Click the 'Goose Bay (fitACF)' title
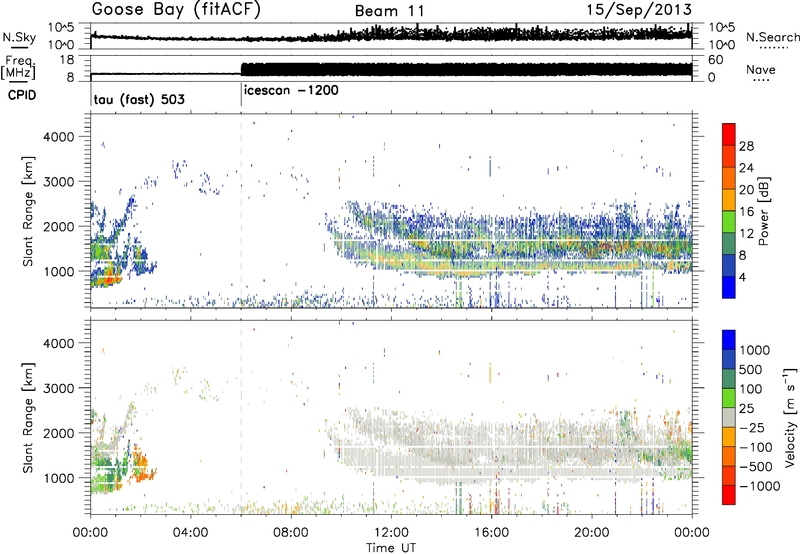800x554 pixels. click(176, 10)
